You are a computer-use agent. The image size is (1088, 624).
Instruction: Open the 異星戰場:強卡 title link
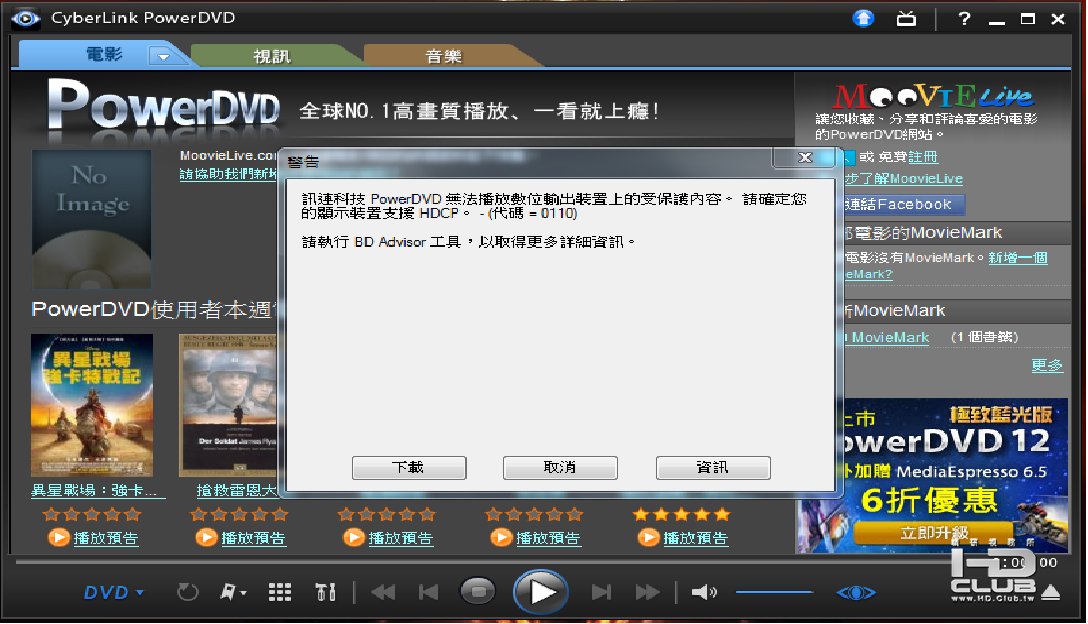coord(99,491)
